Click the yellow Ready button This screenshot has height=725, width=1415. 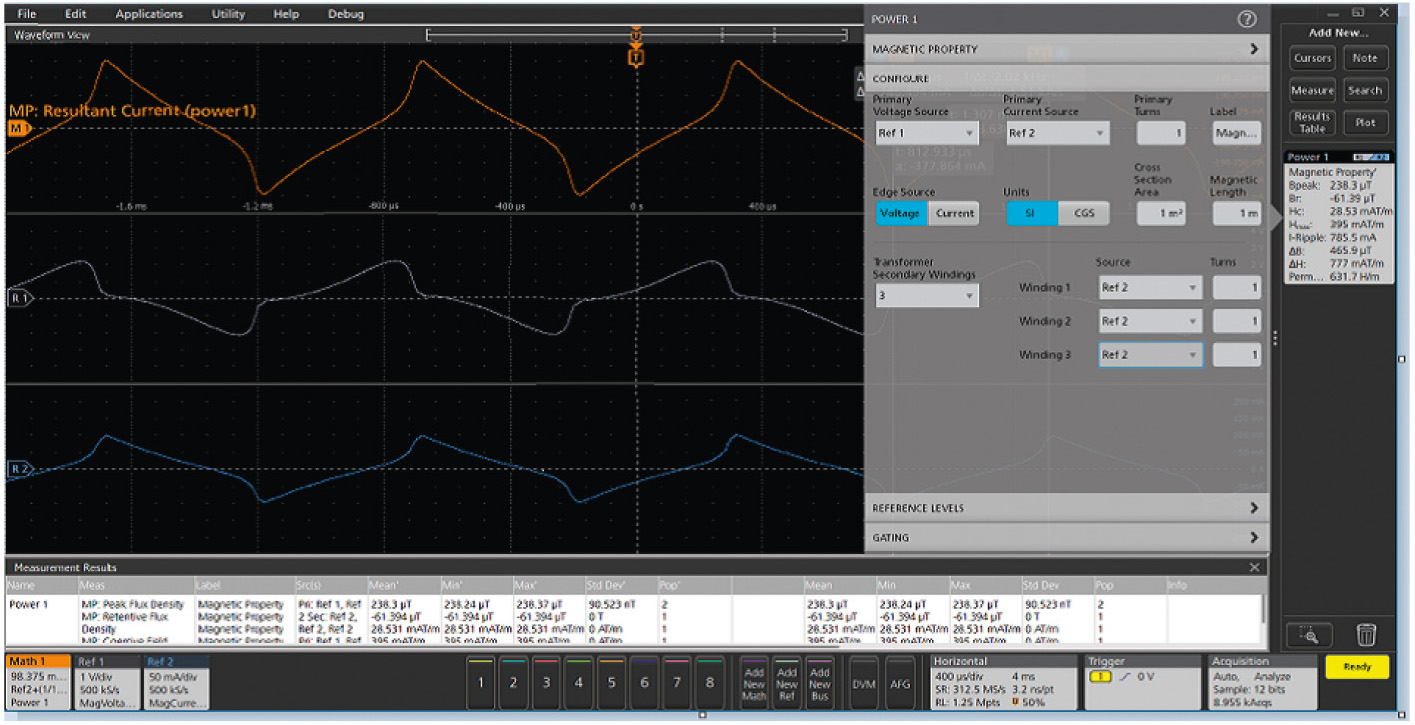[1357, 667]
